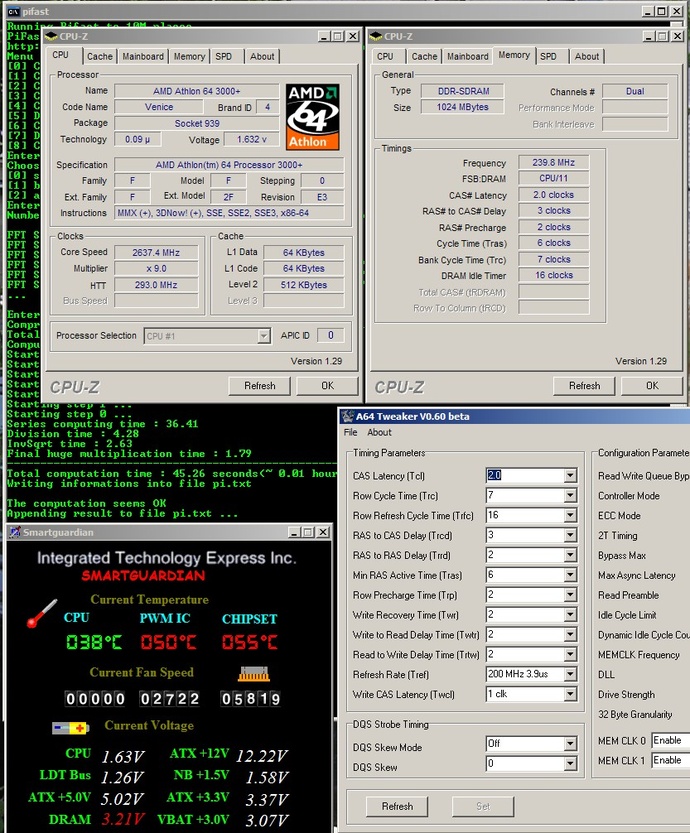Expand the Row Refresh Cycle Time dropdown

coord(570,515)
